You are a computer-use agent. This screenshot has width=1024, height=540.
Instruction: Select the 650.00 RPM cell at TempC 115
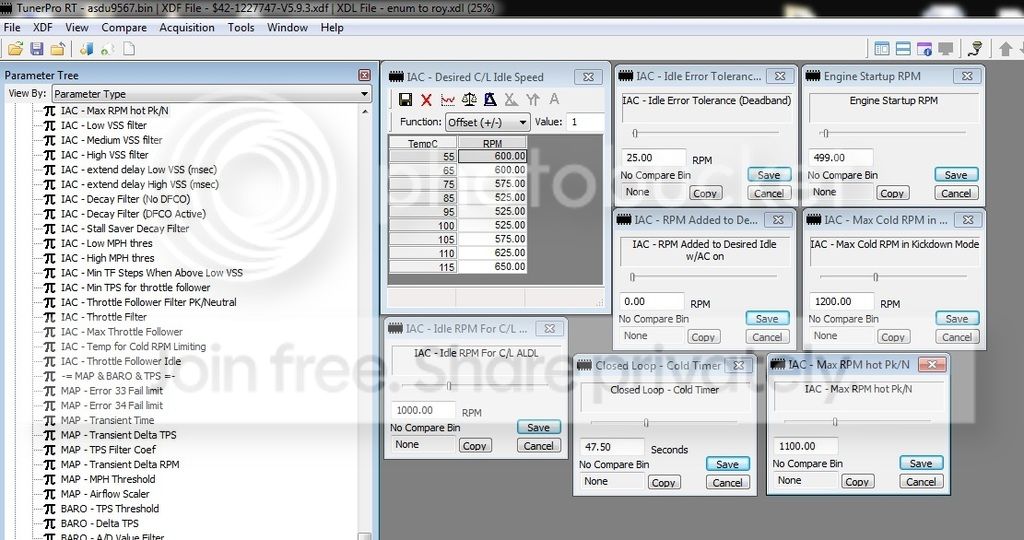(x=492, y=266)
